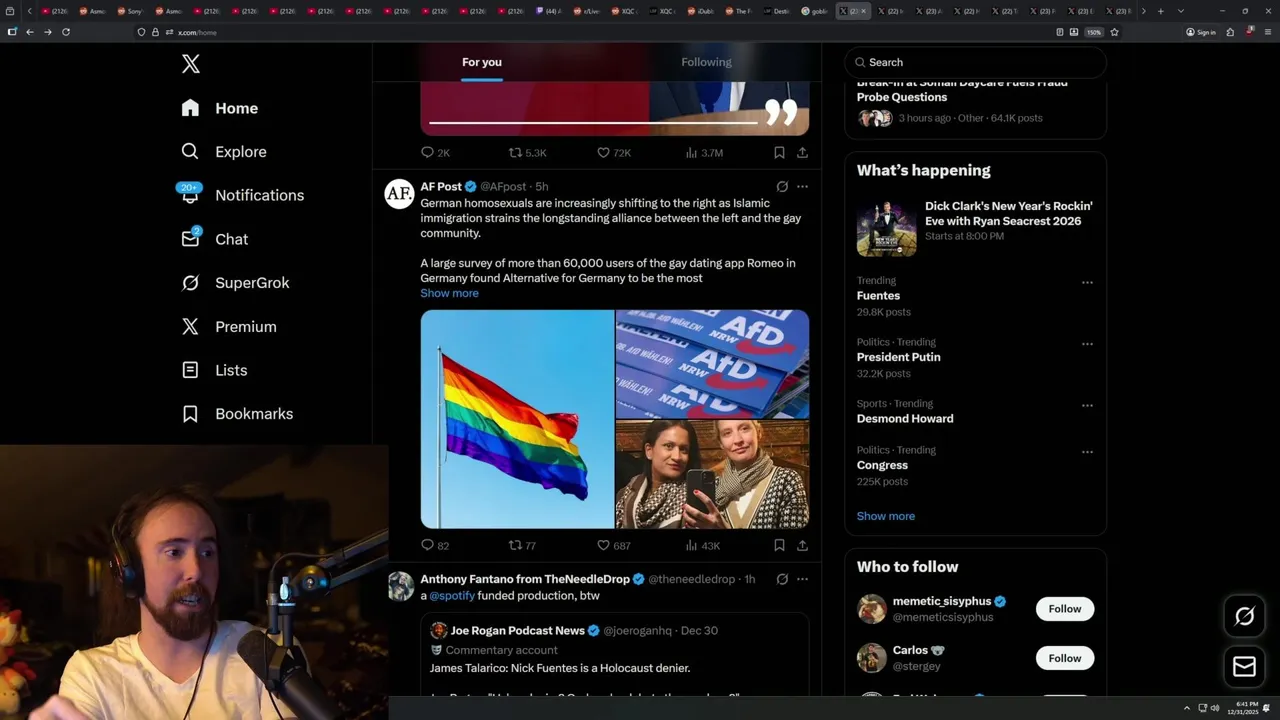Open Grok explain on the AF Post tweet
The height and width of the screenshot is (720, 1280).
pos(782,187)
